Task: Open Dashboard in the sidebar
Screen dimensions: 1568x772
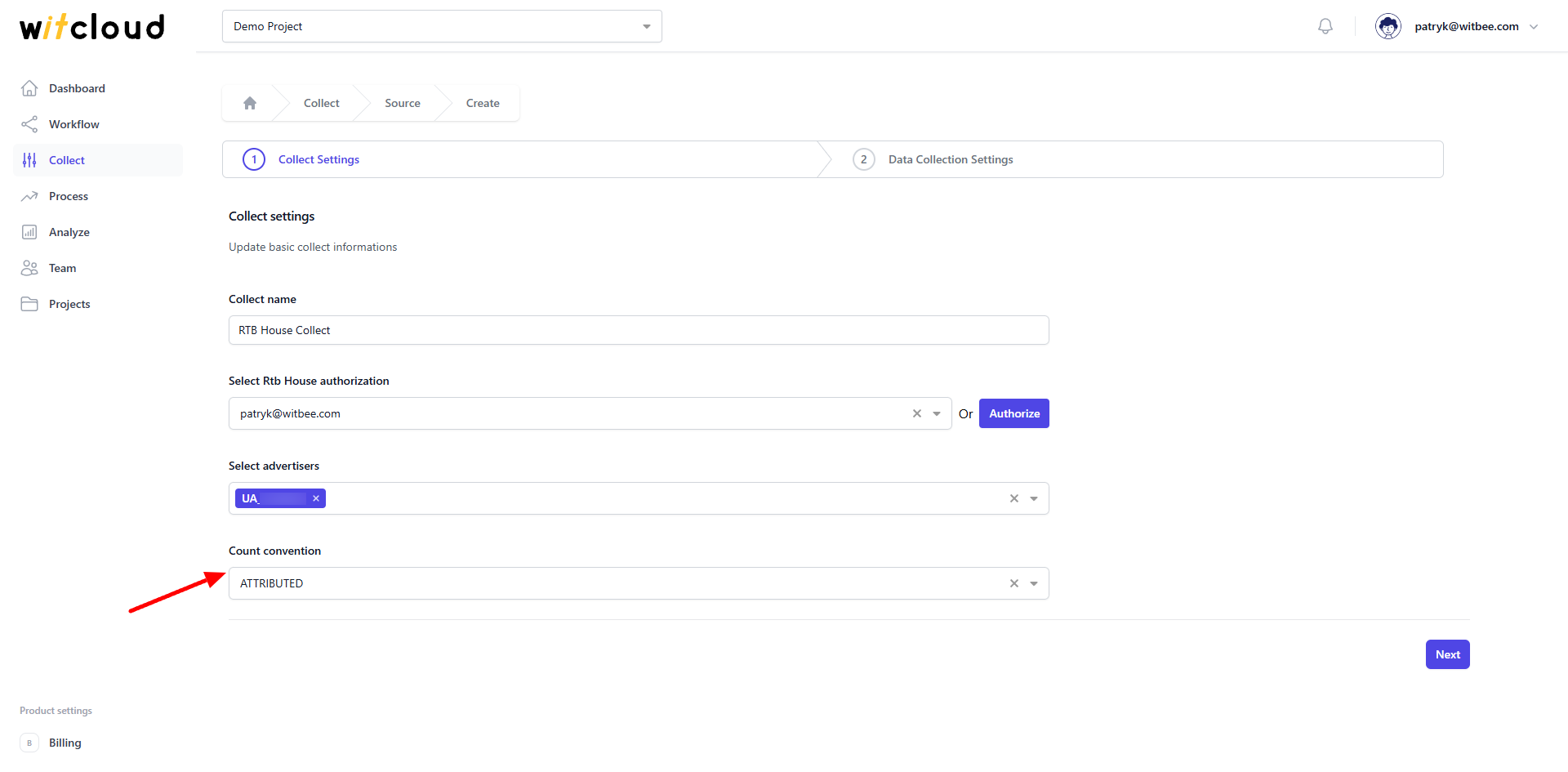Action: (x=77, y=88)
